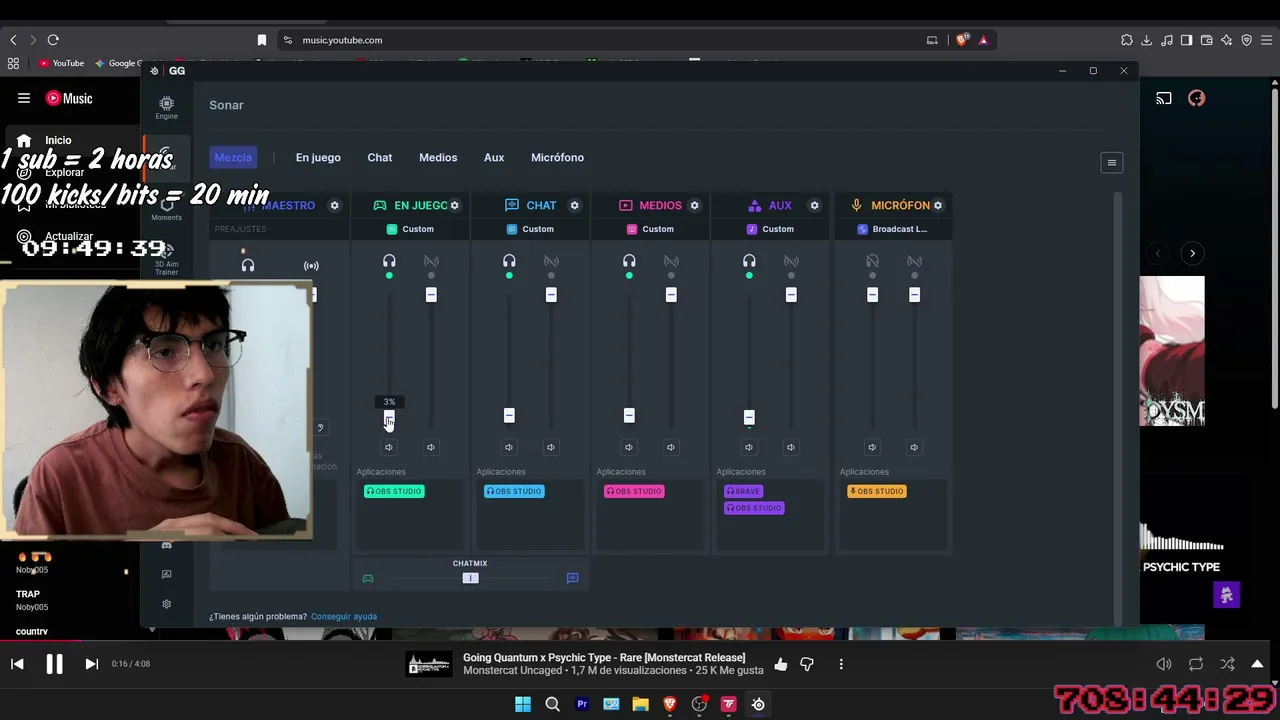Switch to the Mezcla tab
The image size is (1280, 720).
tap(233, 157)
